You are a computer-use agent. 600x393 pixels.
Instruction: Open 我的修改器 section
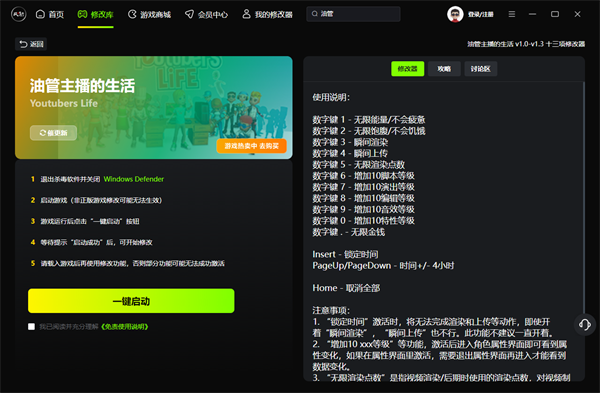267,15
